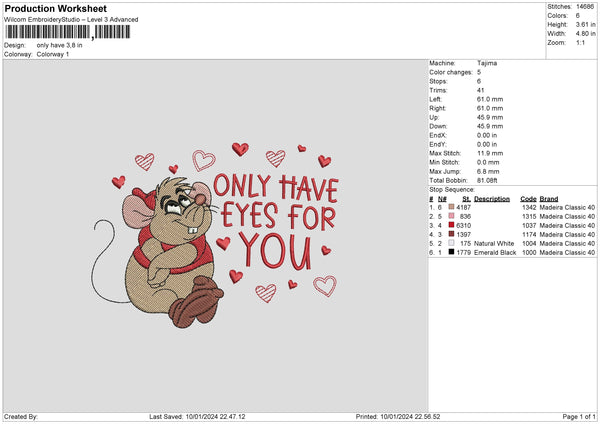Click the EndX value 0.00 in
This screenshot has height=424, width=600.
click(487, 135)
